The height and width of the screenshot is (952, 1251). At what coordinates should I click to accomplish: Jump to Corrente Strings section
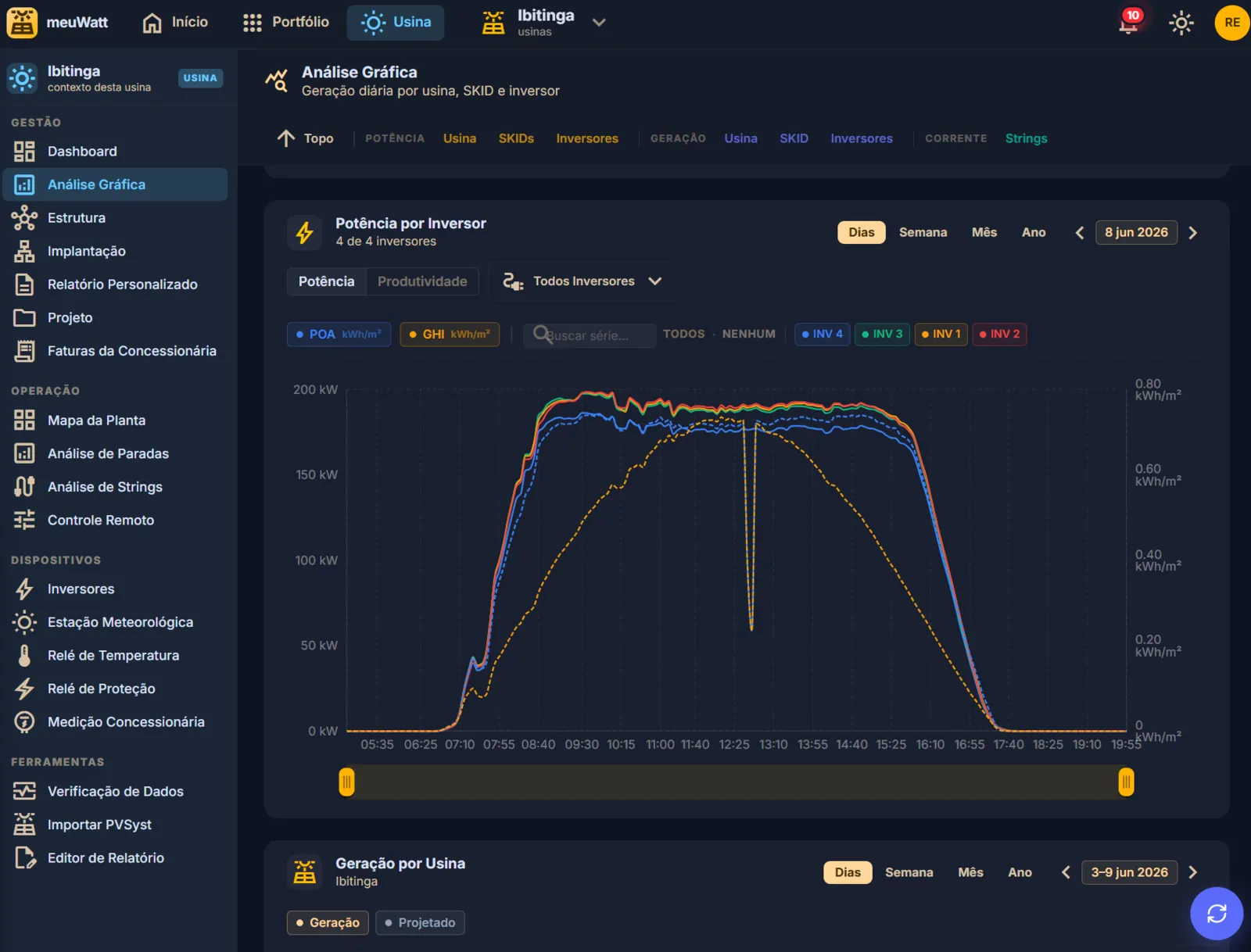click(1026, 138)
